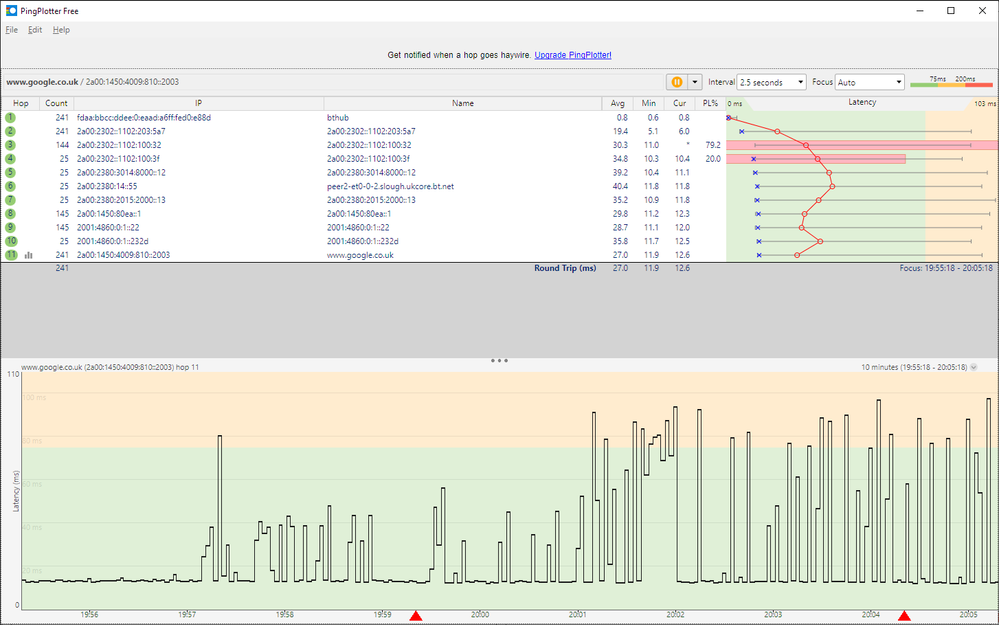The width and height of the screenshot is (999, 625).
Task: Open the Help menu
Action: click(61, 30)
